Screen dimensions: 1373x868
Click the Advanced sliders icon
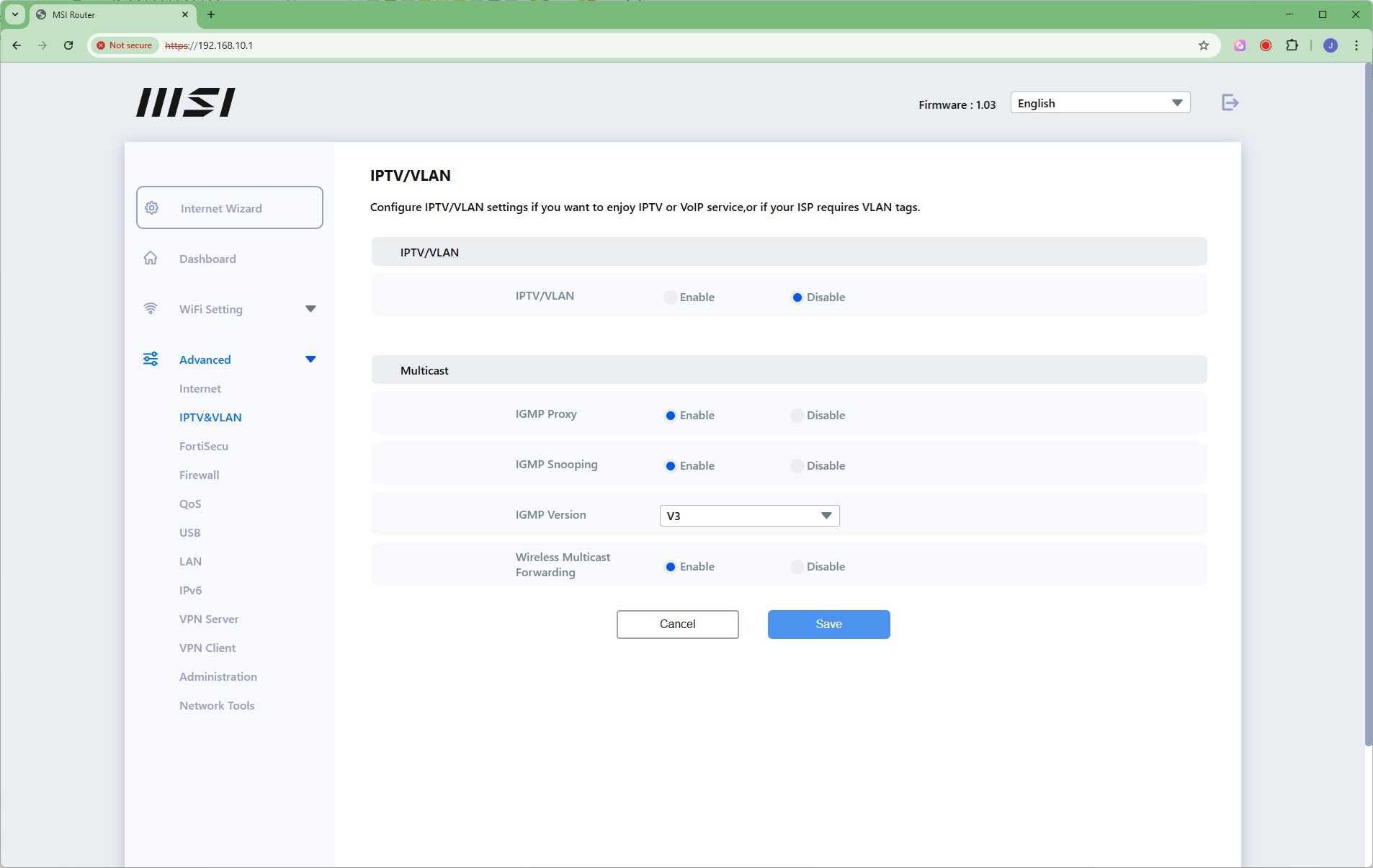[x=151, y=359]
